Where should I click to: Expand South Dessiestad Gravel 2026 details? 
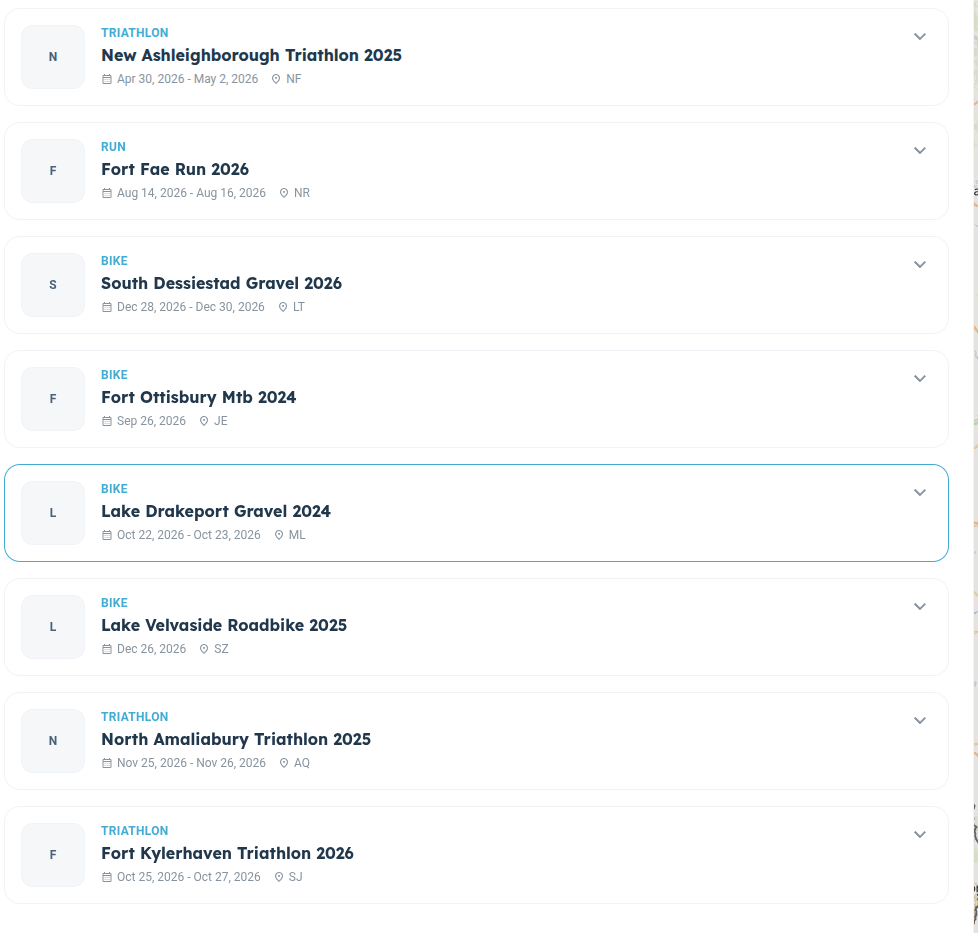[919, 265]
